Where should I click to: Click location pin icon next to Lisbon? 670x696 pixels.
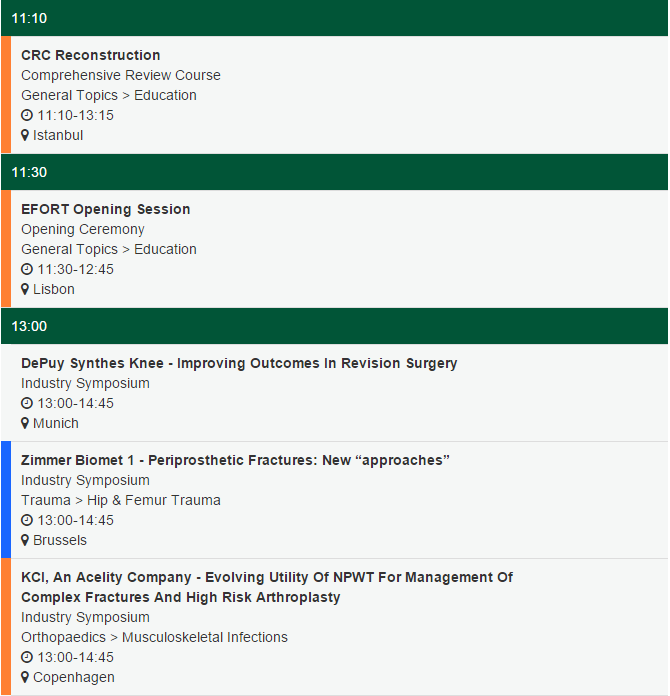click(x=25, y=289)
